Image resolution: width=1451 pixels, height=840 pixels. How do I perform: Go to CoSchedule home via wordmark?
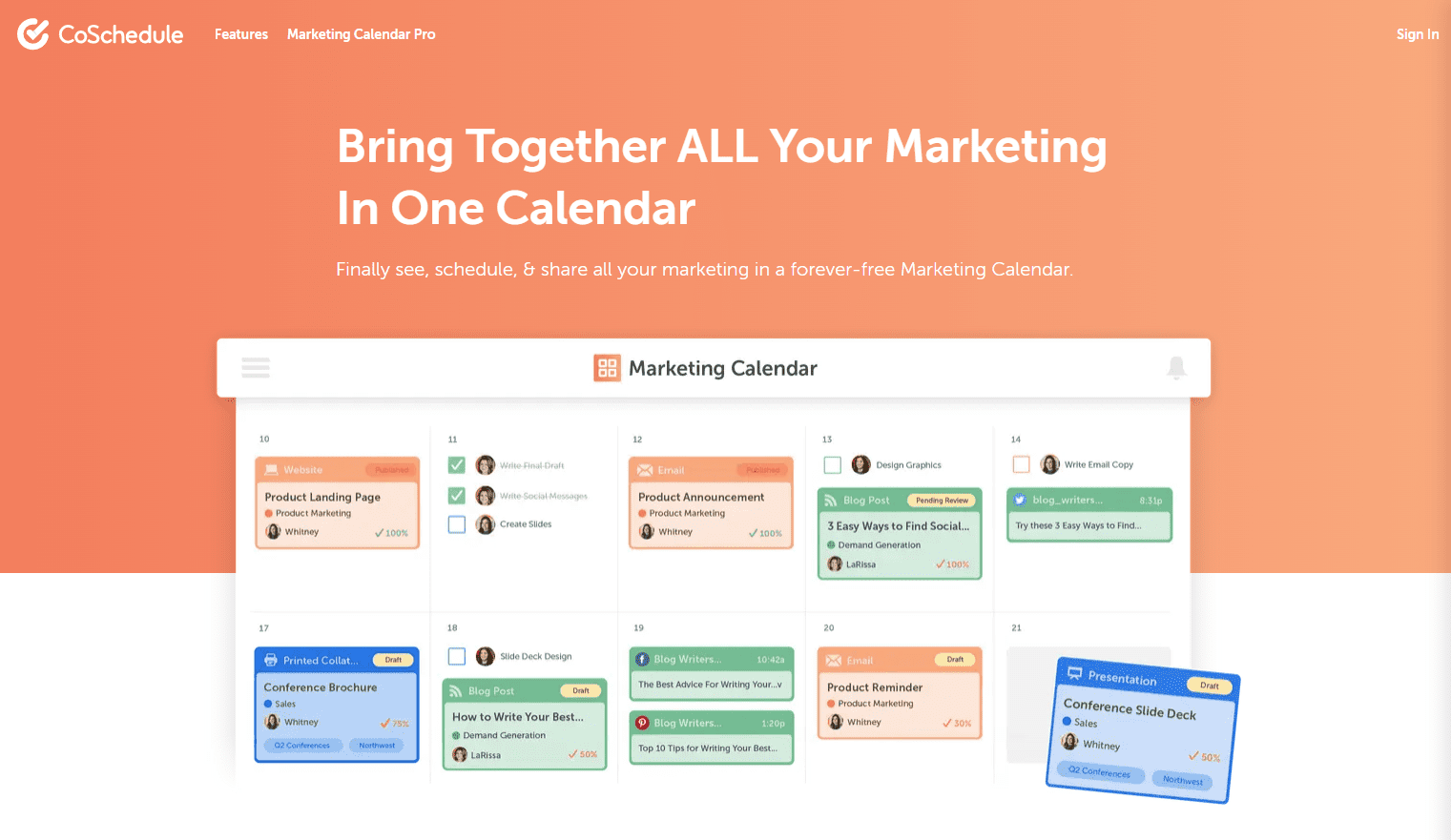pyautogui.click(x=121, y=34)
